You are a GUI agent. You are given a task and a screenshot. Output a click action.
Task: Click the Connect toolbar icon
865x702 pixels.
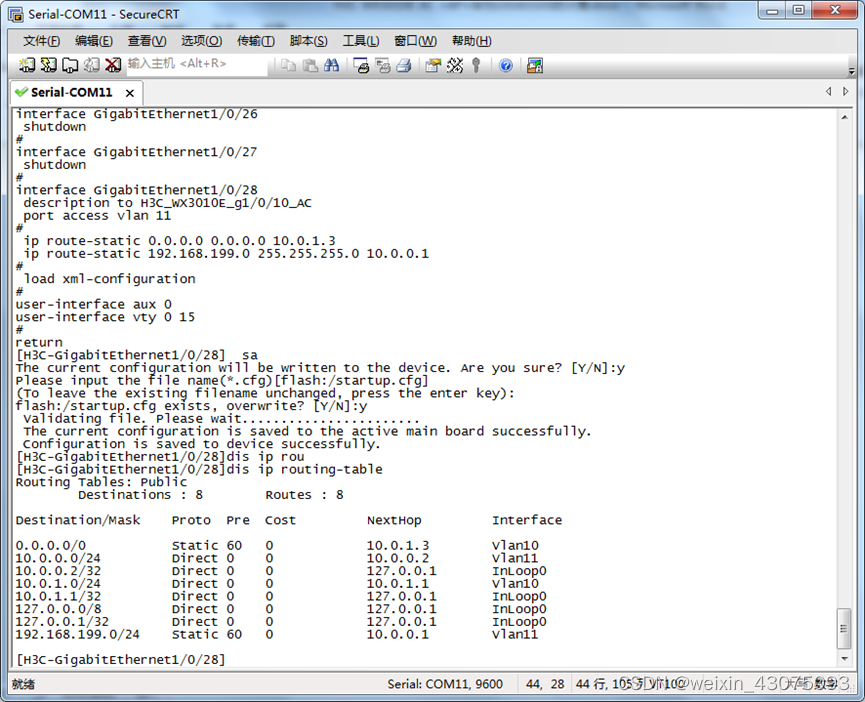[x=26, y=65]
